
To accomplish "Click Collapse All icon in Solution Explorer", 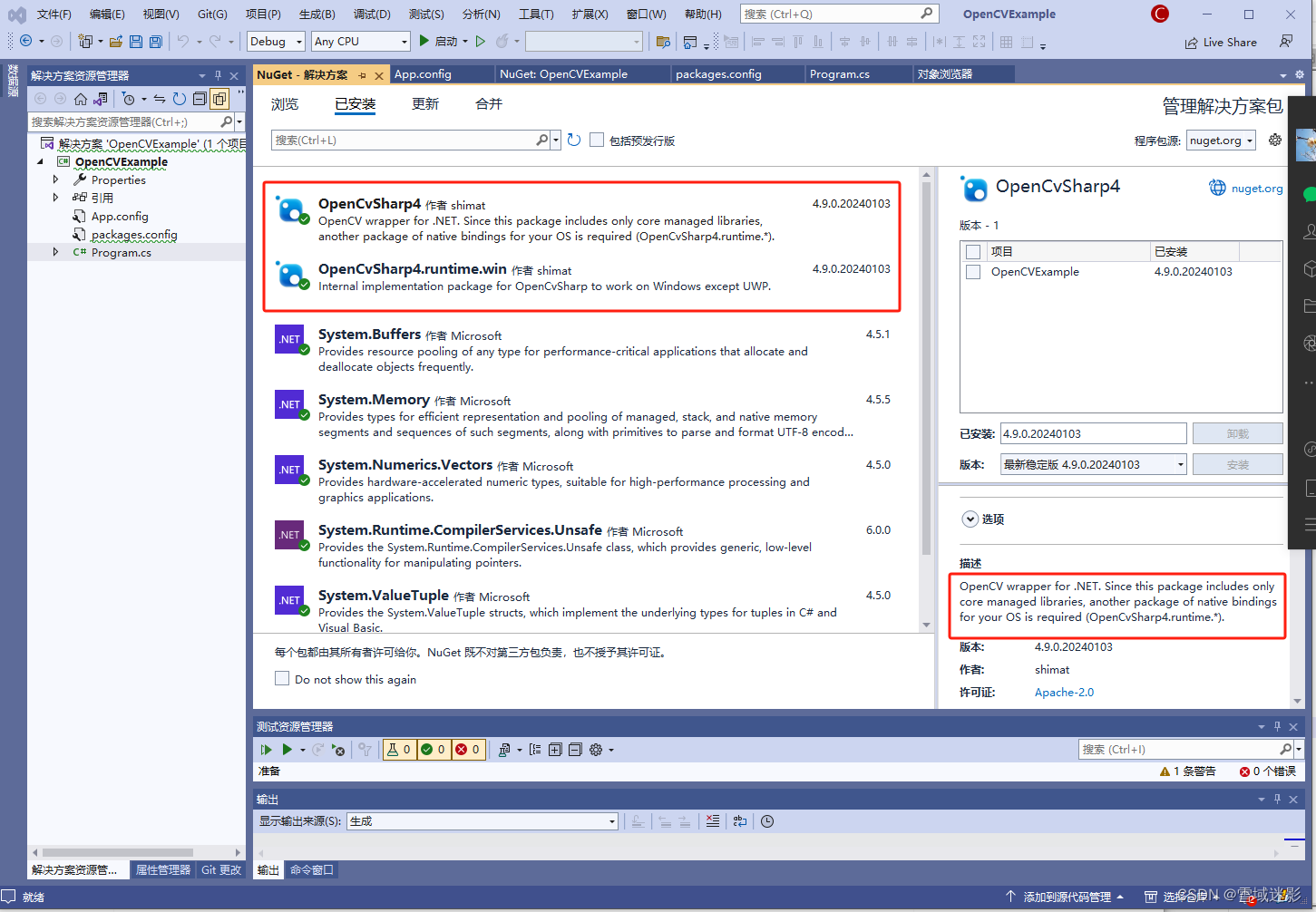I will coord(200,99).
